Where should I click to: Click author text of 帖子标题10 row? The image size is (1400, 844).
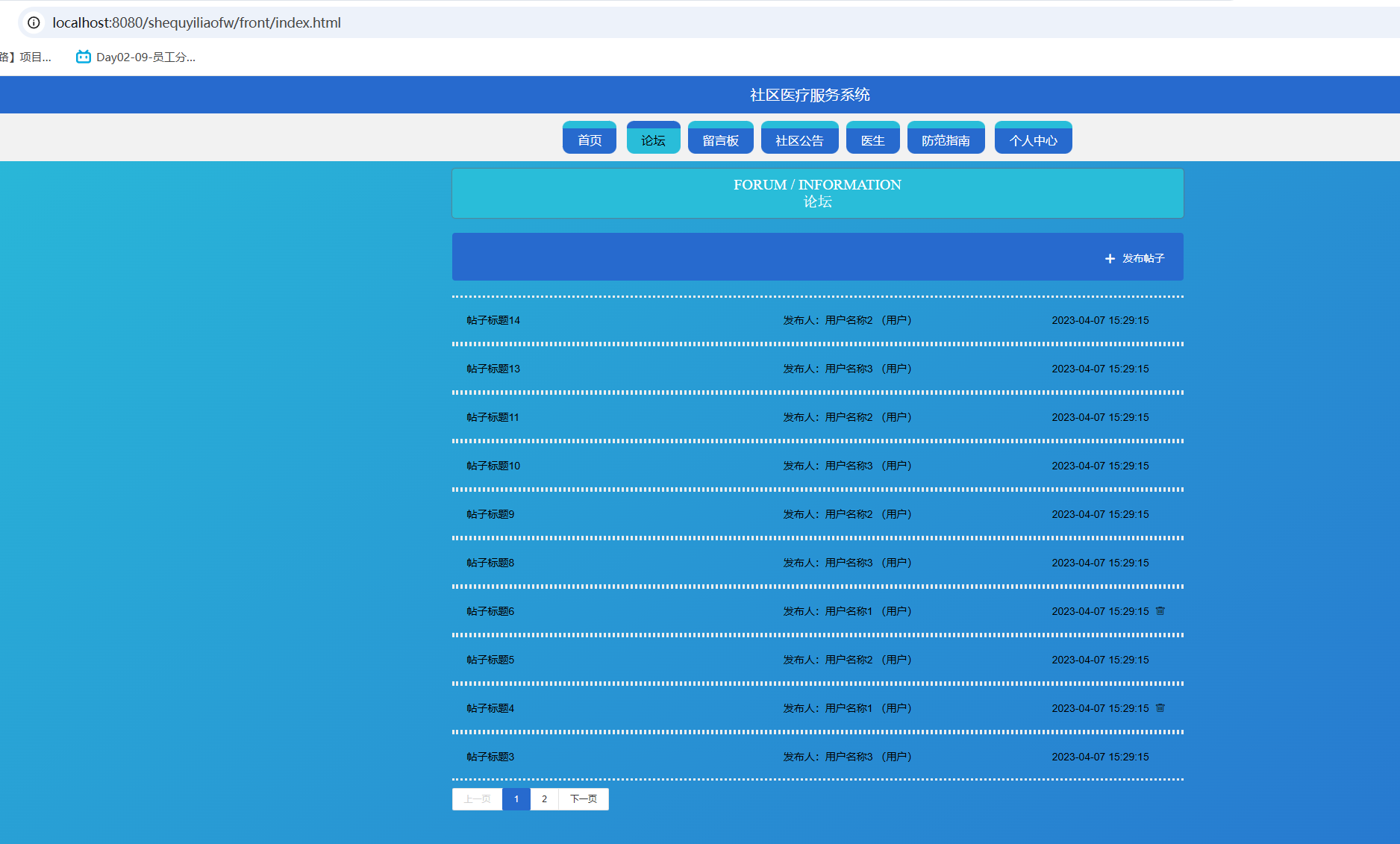tap(847, 466)
